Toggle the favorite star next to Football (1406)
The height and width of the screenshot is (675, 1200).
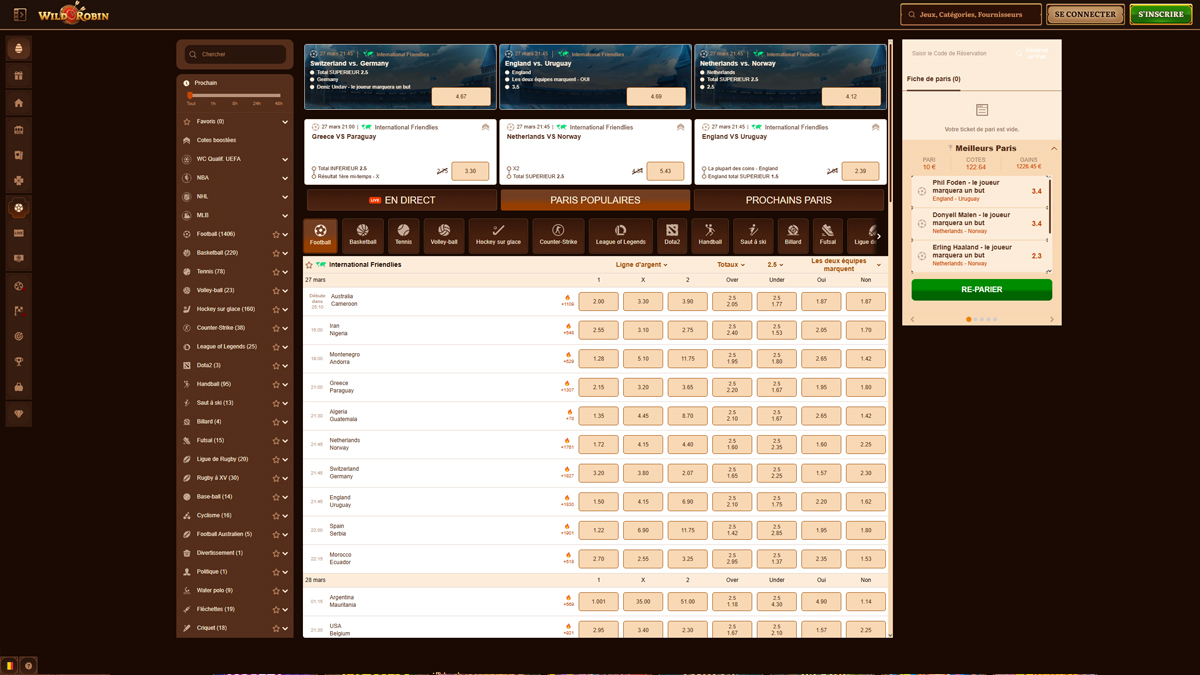coord(274,233)
